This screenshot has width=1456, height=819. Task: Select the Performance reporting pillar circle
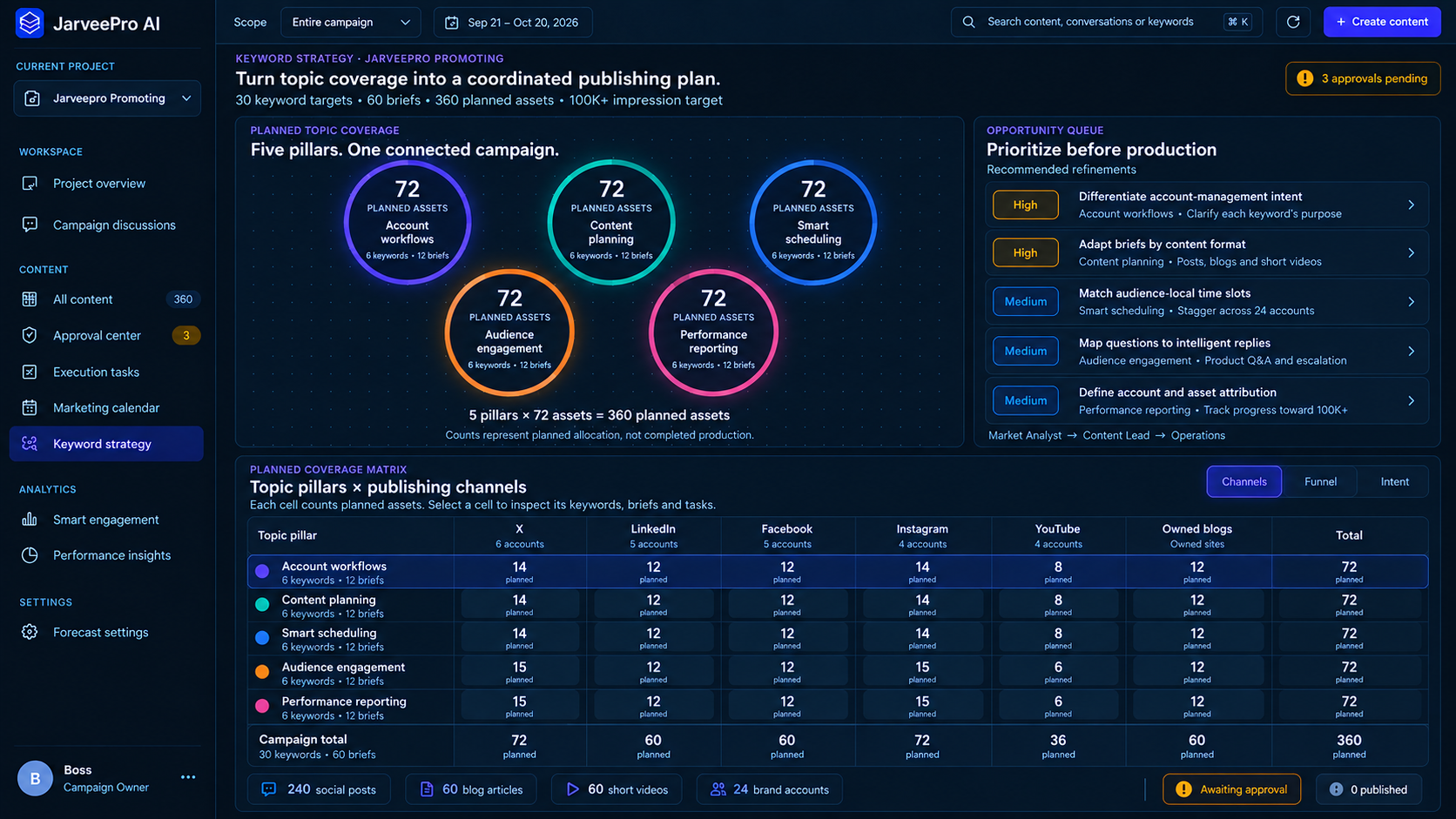713,332
